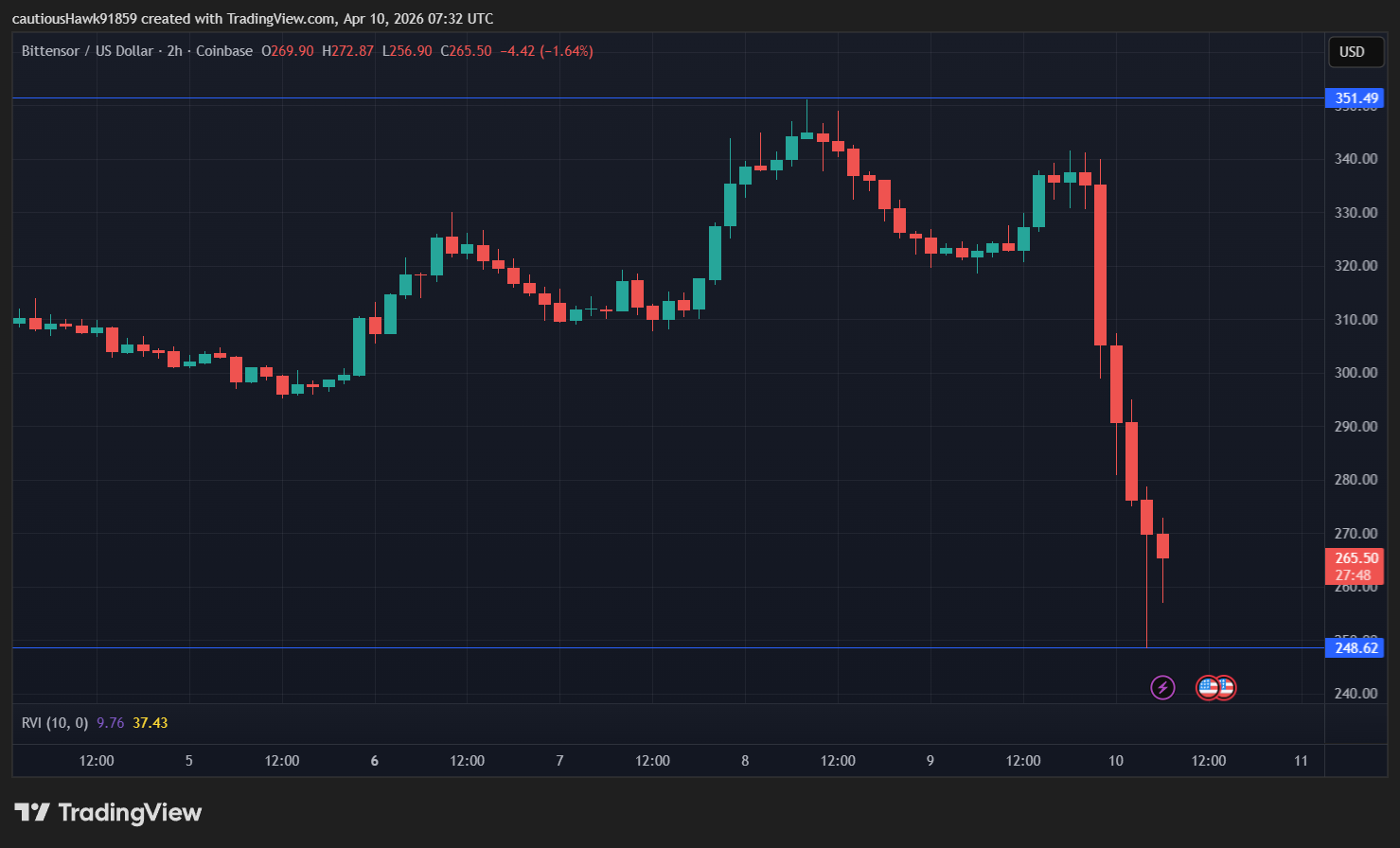
Task: Select the grey horizontal line at 351.49
Action: (568, 98)
